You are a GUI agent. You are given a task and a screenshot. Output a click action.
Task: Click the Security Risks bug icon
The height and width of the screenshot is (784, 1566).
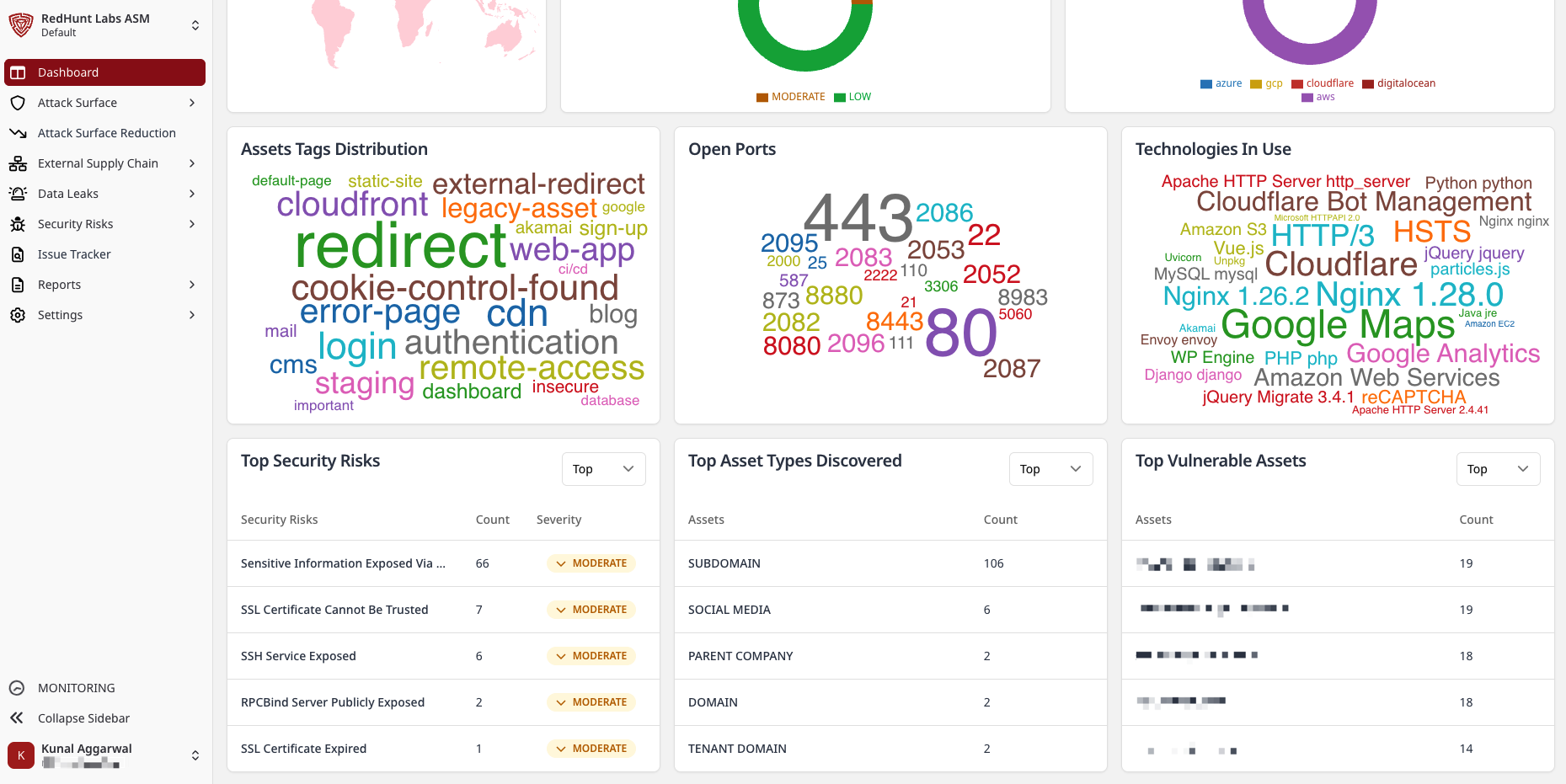coord(18,224)
